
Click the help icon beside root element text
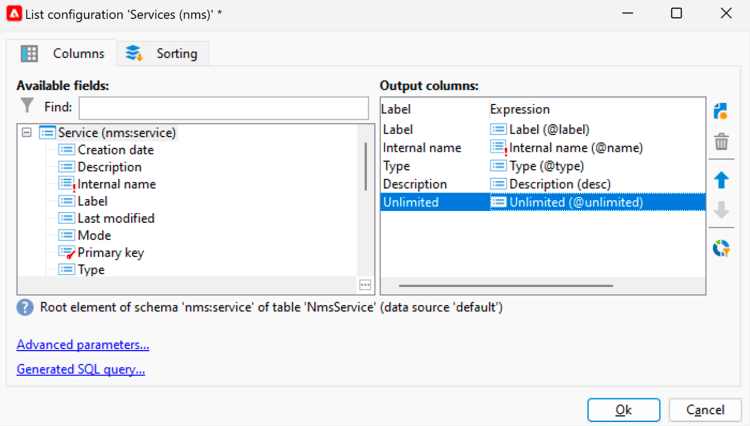coord(25,307)
